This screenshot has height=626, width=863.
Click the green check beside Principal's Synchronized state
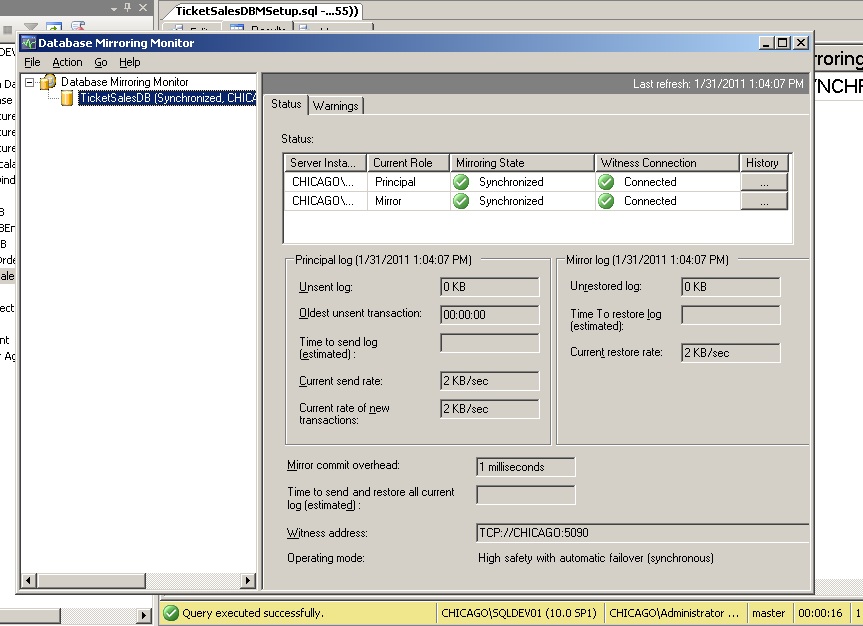[461, 182]
